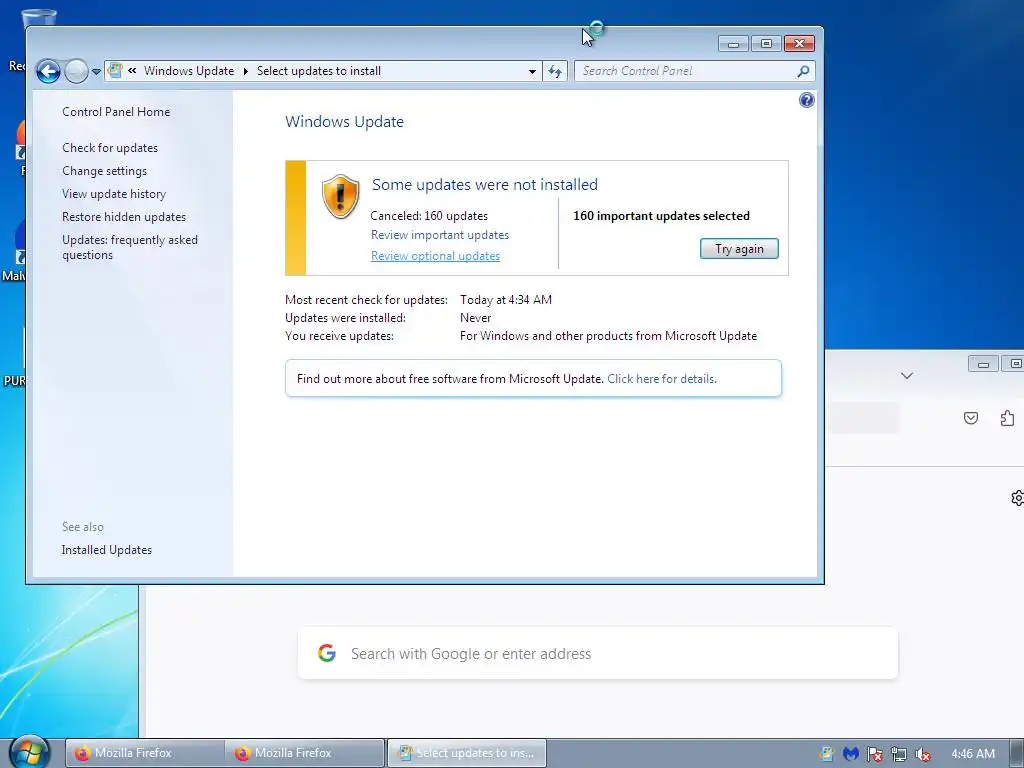
Task: Click the Pocket icon in Firefox toolbar
Action: pyautogui.click(x=971, y=418)
